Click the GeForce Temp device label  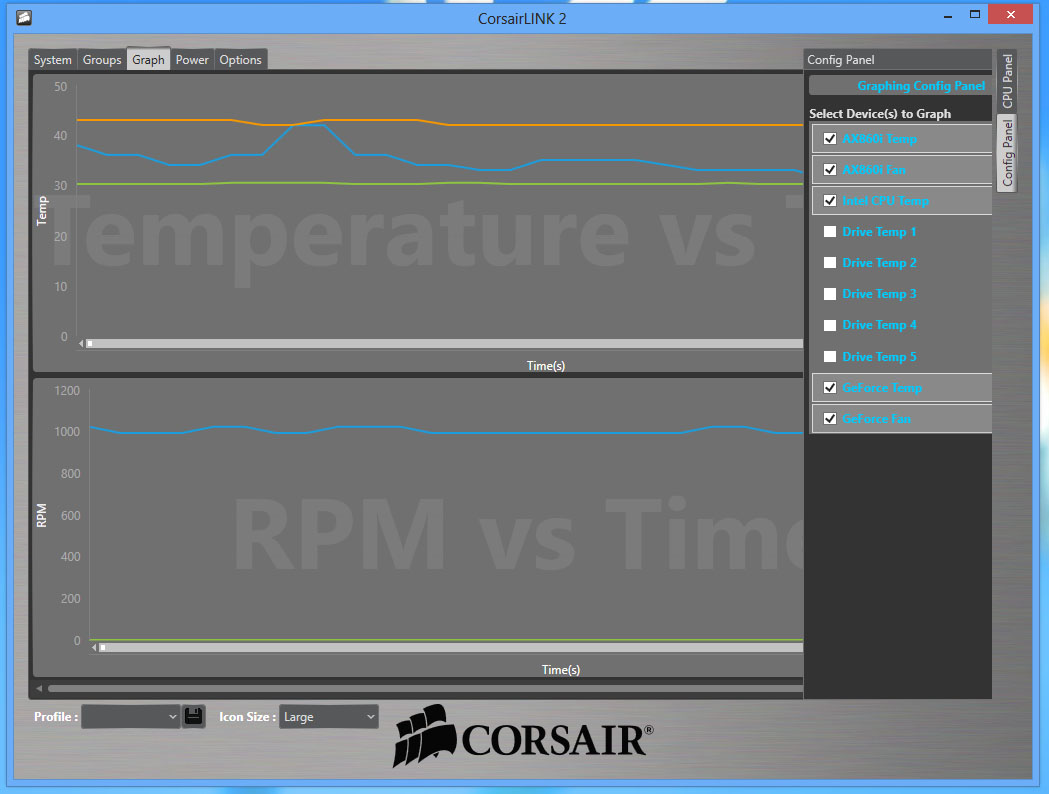click(x=882, y=387)
